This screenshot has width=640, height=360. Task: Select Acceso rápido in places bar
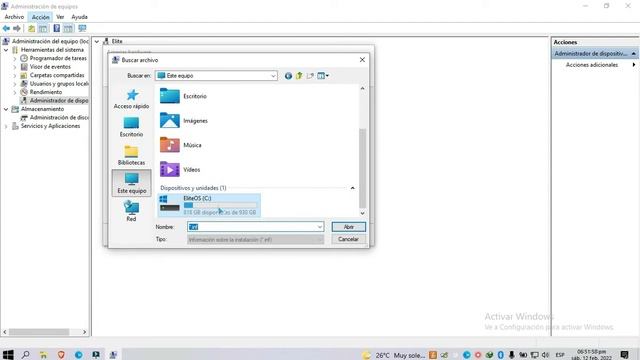131,99
